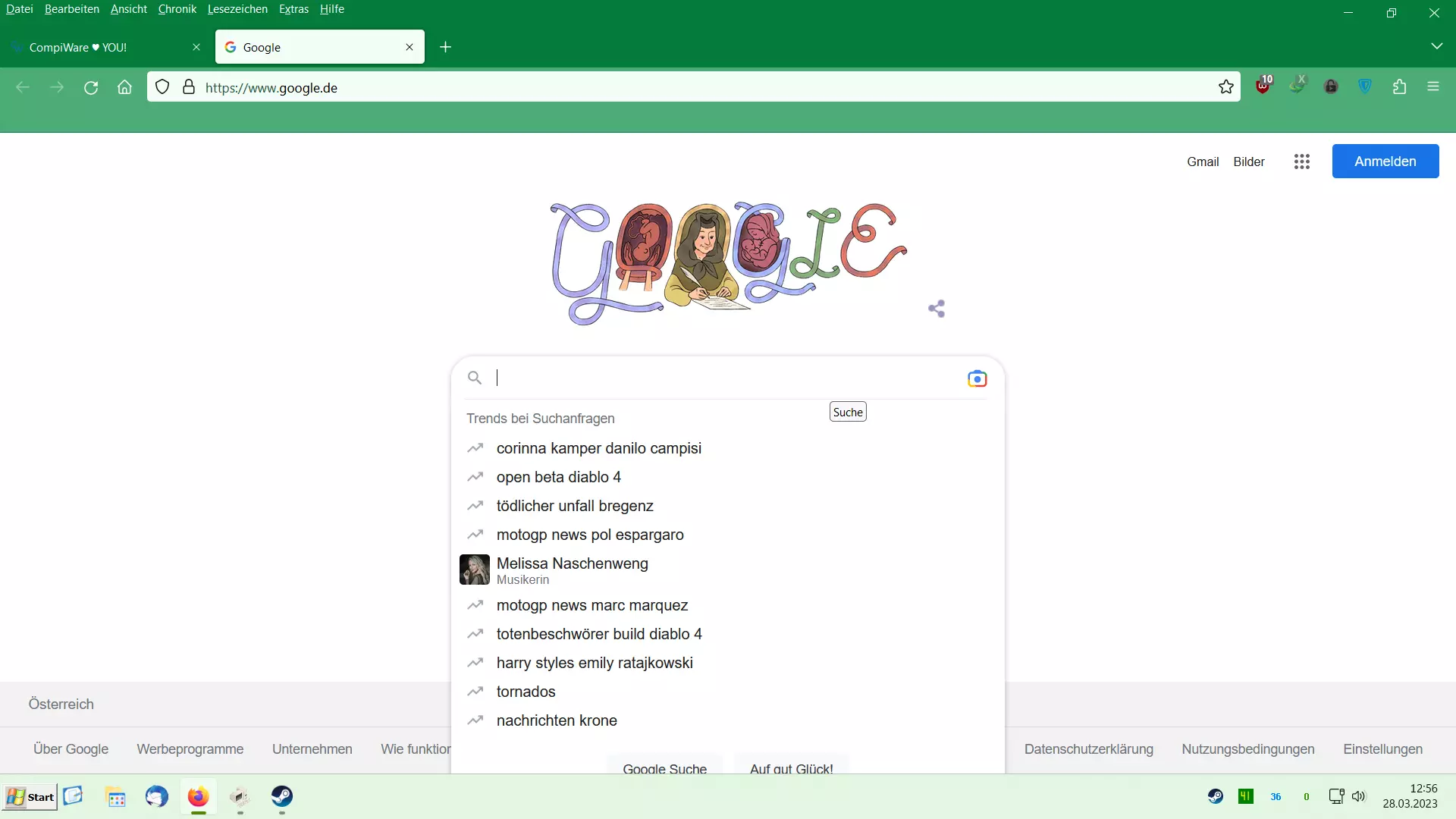
Task: Close the Google tab
Action: pos(409,47)
